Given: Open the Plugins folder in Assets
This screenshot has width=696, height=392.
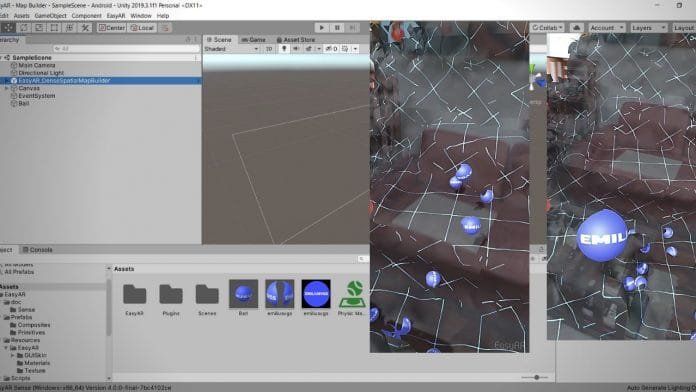Looking at the screenshot, I should point(171,298).
